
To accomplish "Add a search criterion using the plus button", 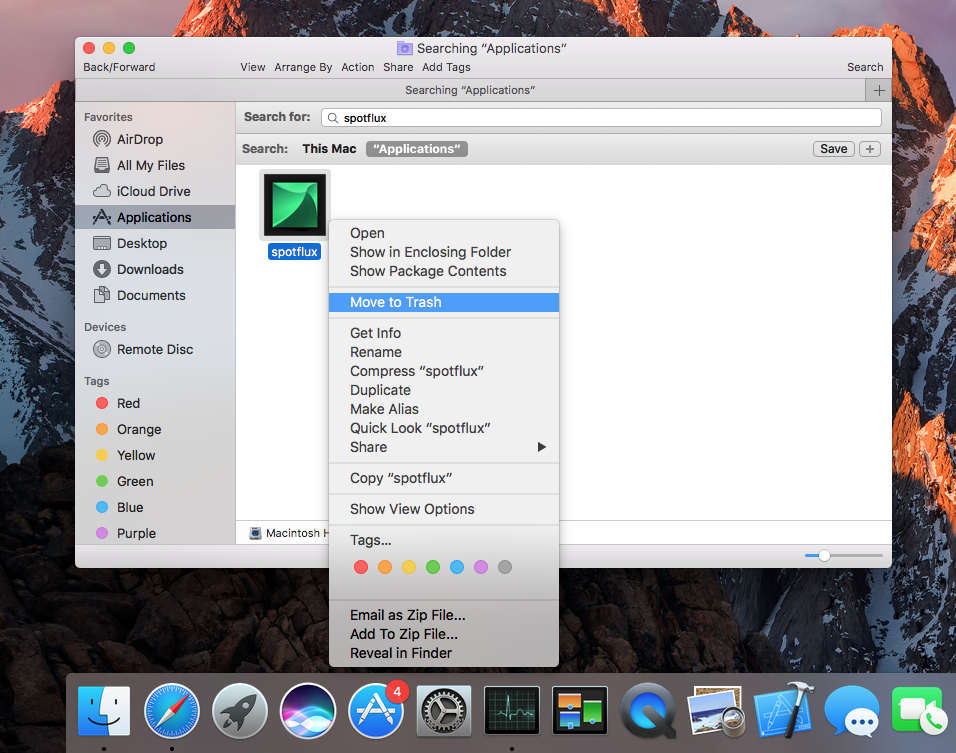I will pyautogui.click(x=869, y=148).
